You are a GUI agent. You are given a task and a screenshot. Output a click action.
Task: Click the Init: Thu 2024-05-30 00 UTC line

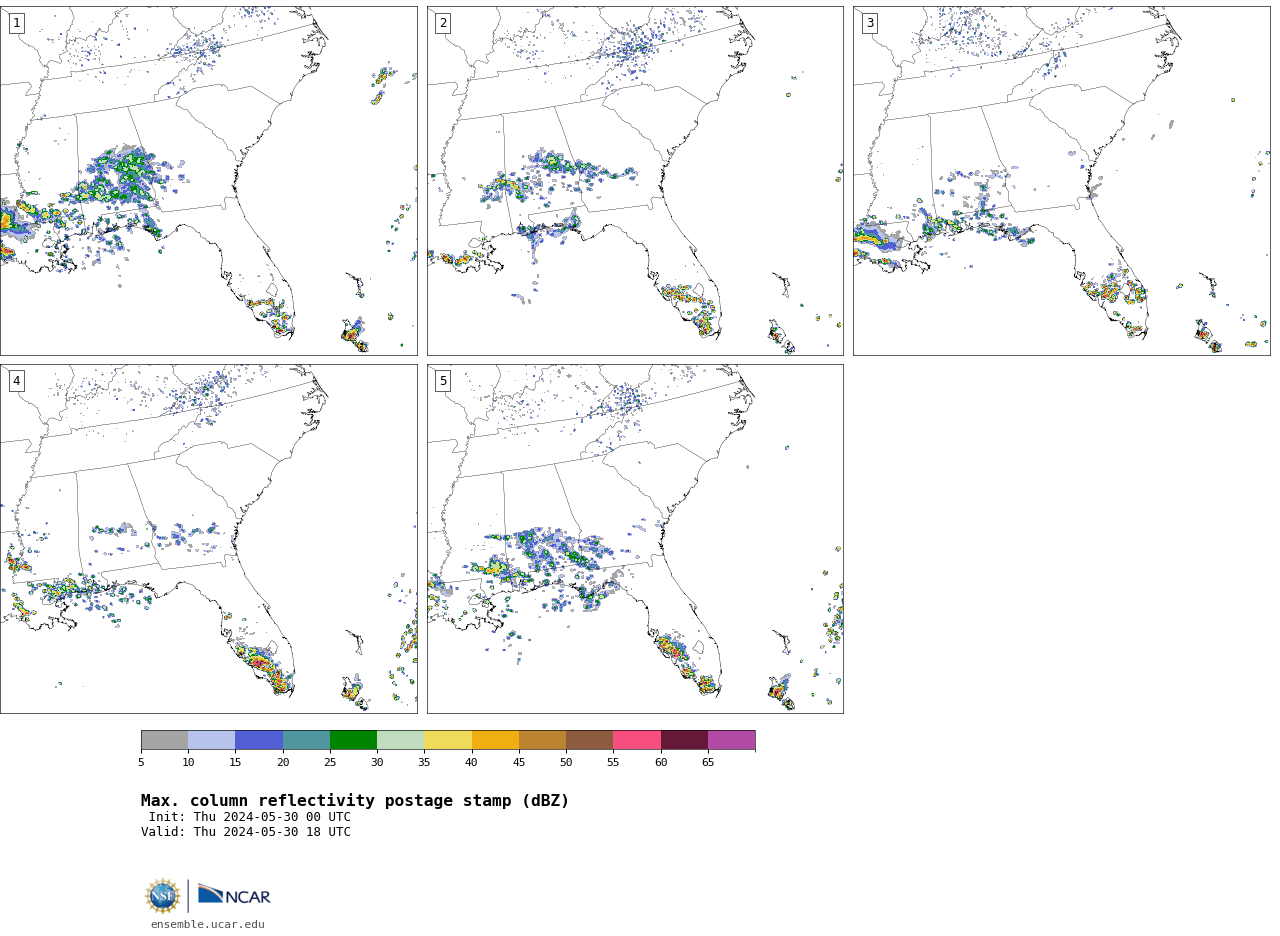point(250,817)
